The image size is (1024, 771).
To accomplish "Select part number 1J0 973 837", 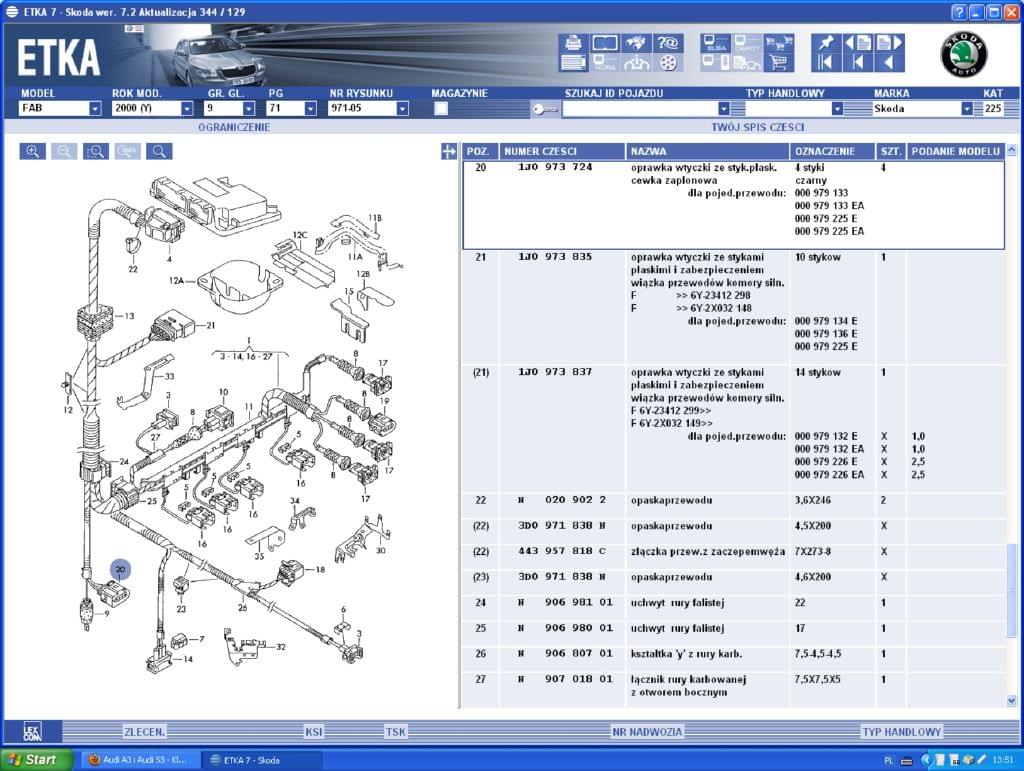I will [555, 372].
